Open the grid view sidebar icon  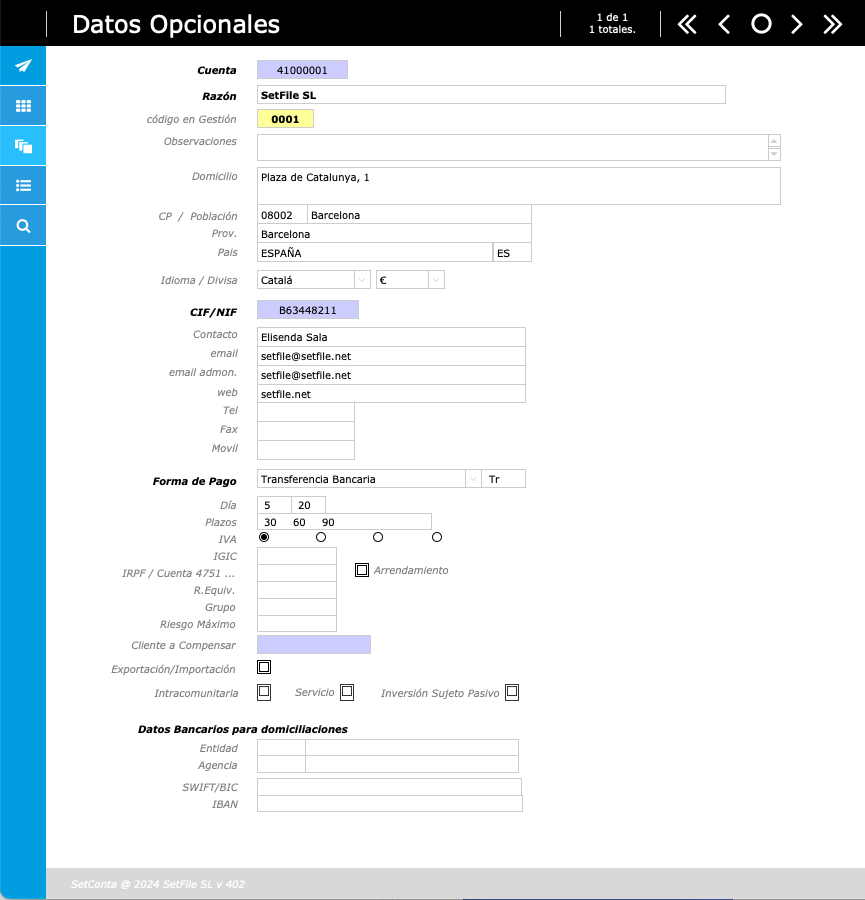[x=23, y=106]
